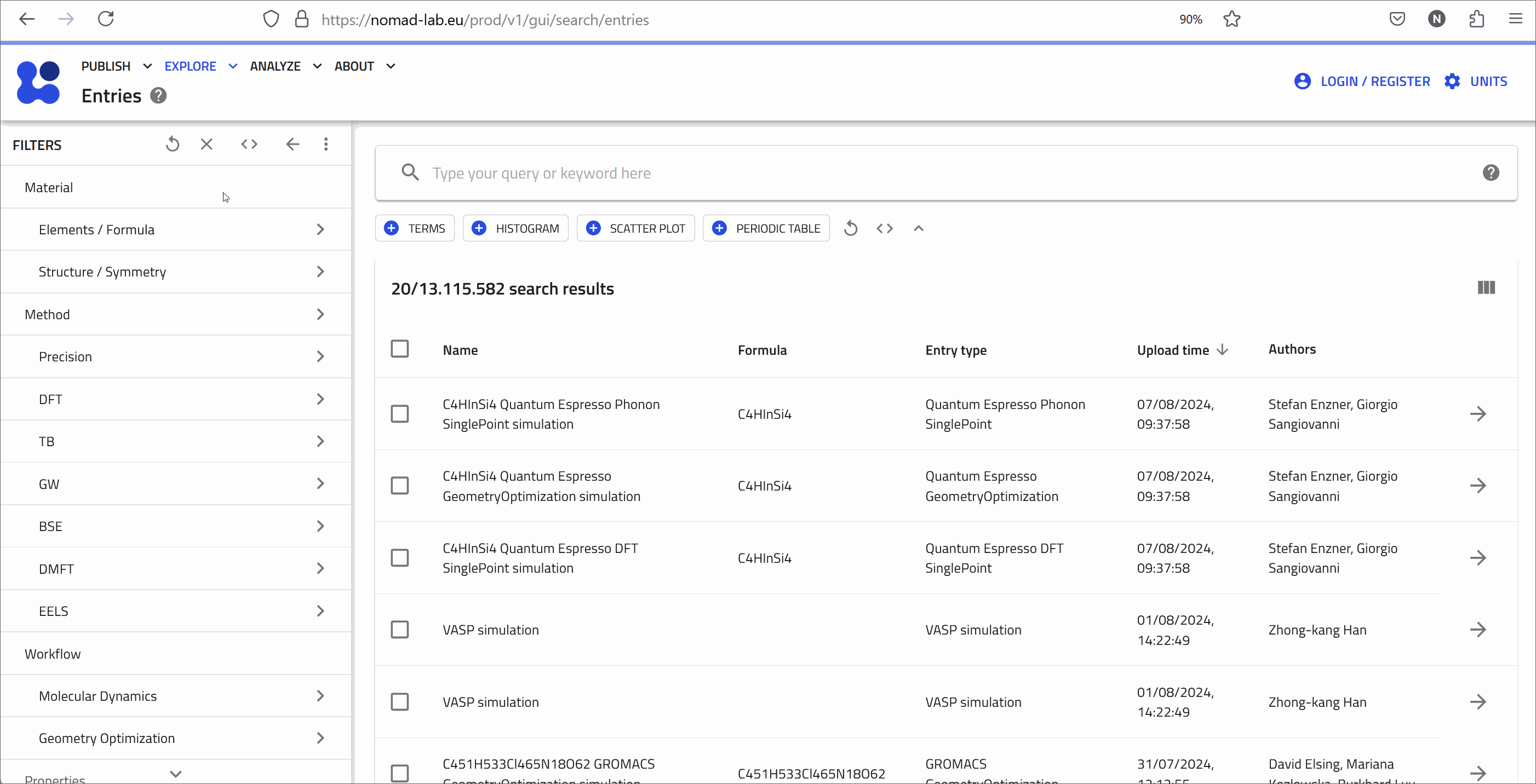
Task: Check the Quantum Espresso Phonon SinglePoint row
Action: [x=399, y=414]
